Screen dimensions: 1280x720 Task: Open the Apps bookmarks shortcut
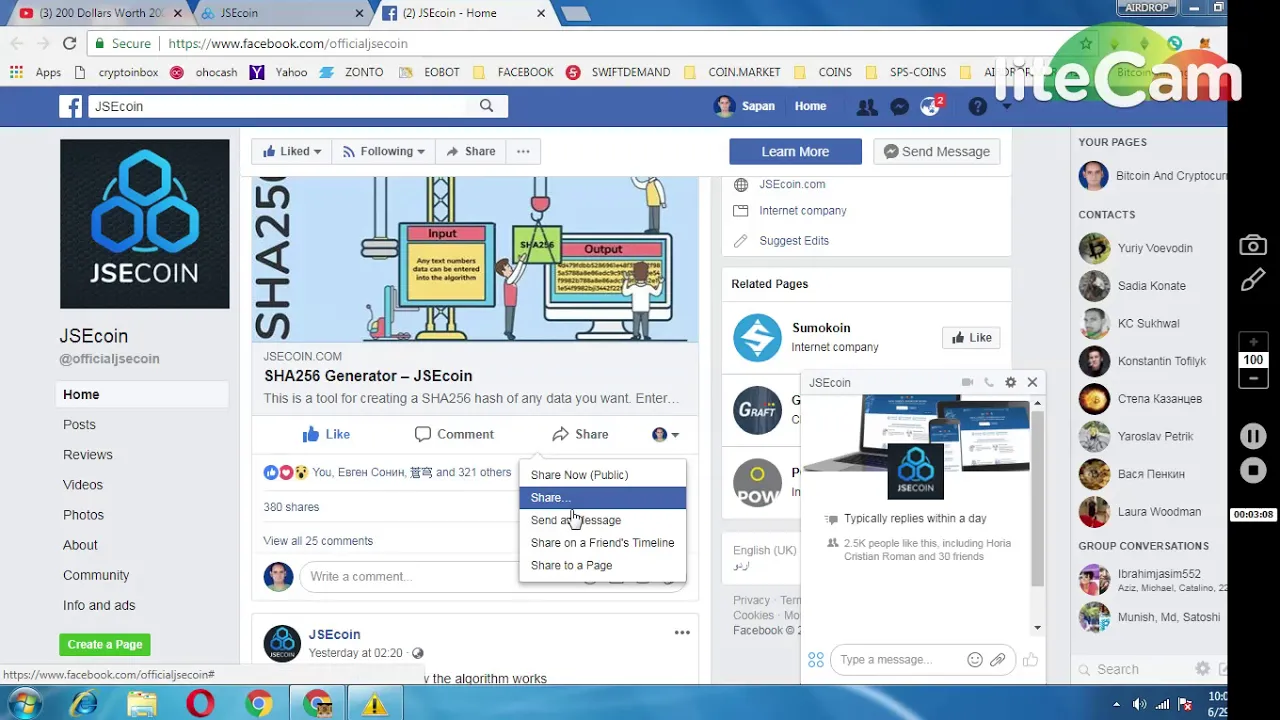coord(36,72)
